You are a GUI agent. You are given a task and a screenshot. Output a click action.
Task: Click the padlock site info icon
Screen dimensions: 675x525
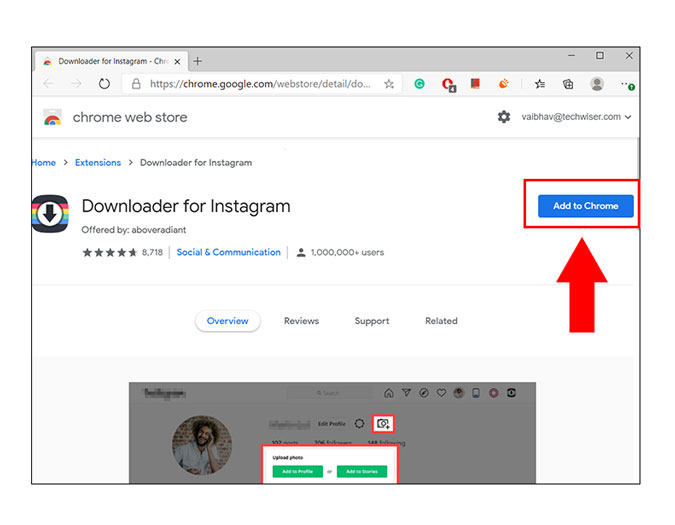point(136,83)
